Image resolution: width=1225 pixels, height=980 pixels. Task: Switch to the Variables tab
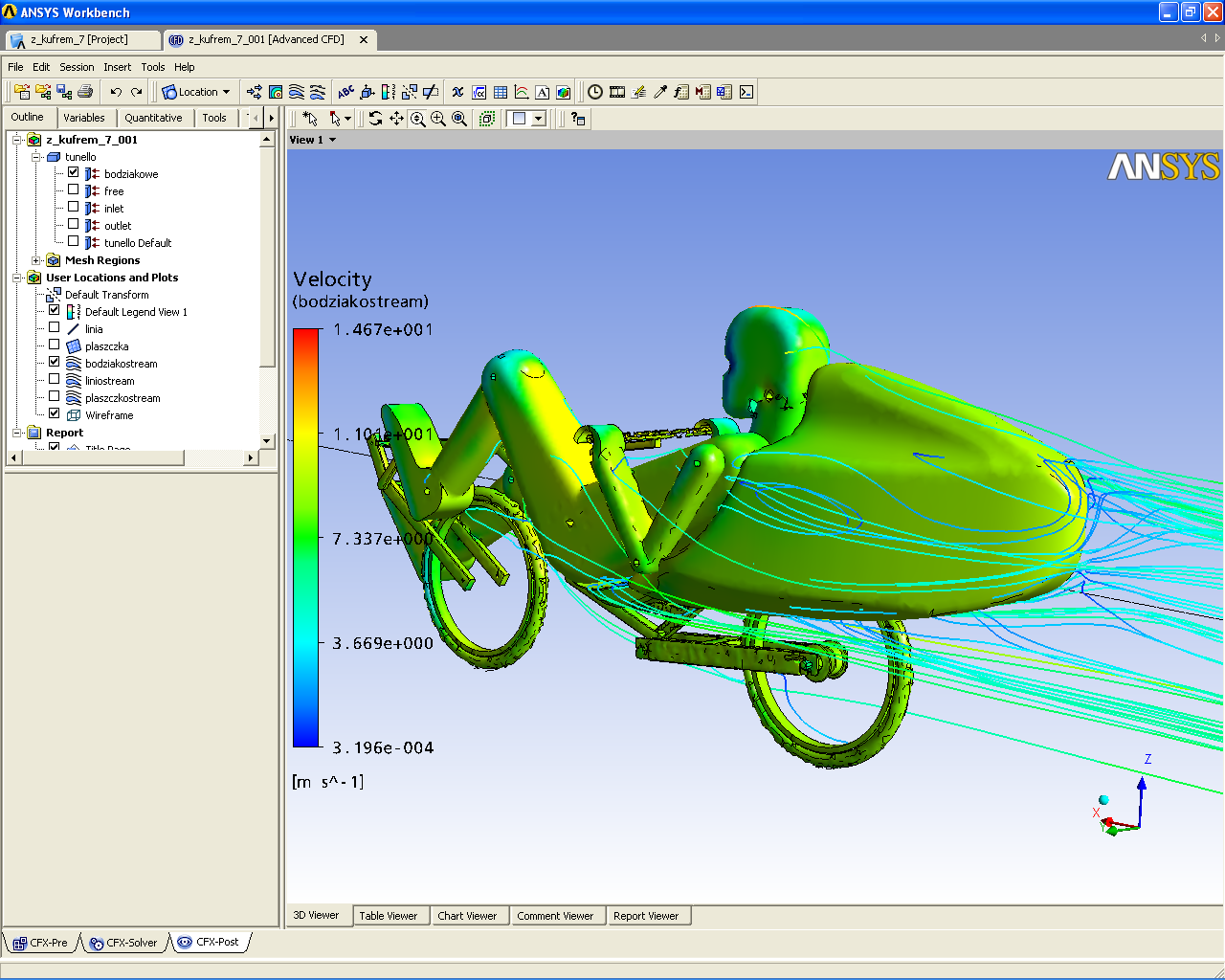pyautogui.click(x=84, y=118)
